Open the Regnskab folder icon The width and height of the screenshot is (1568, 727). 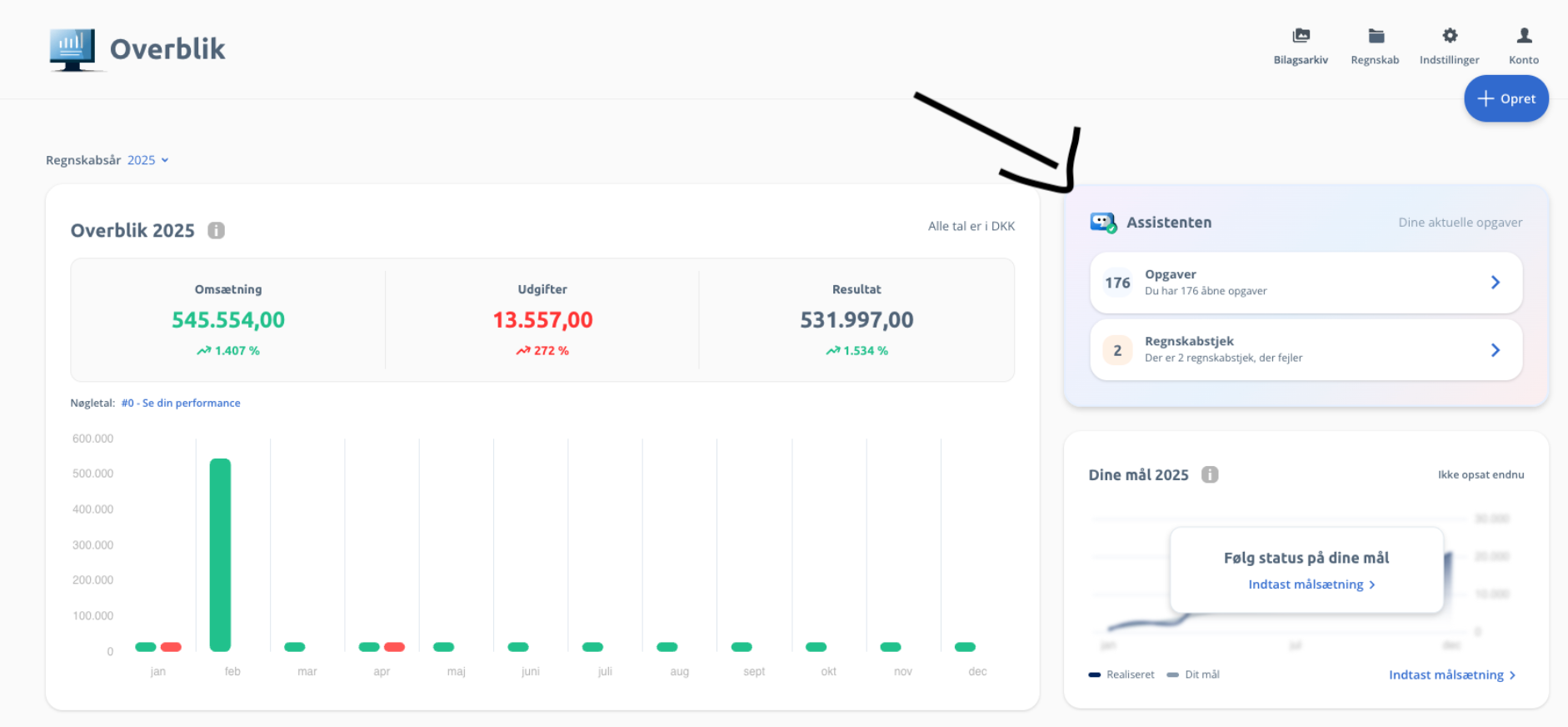point(1376,36)
